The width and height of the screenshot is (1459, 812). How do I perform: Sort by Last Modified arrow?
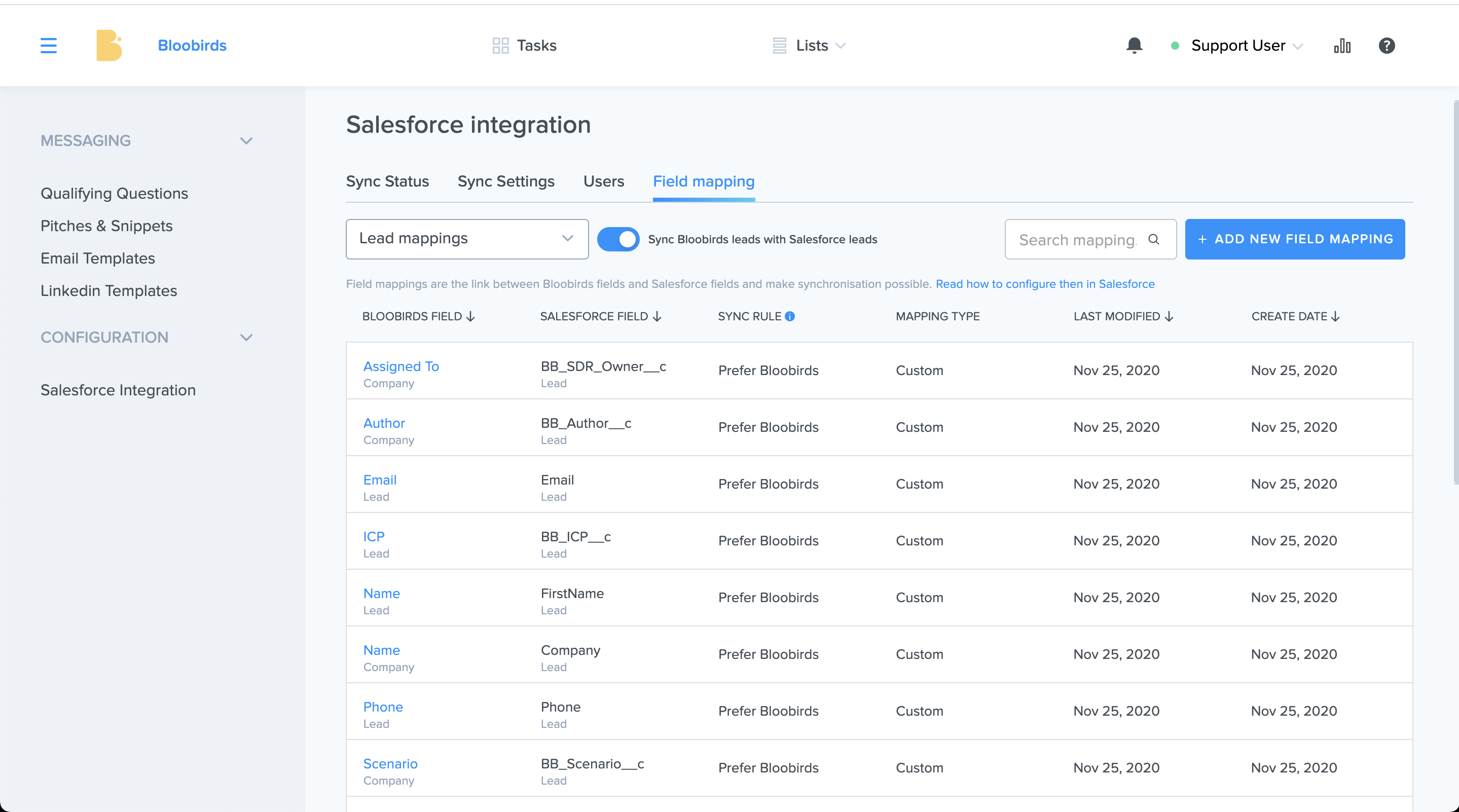click(1169, 316)
